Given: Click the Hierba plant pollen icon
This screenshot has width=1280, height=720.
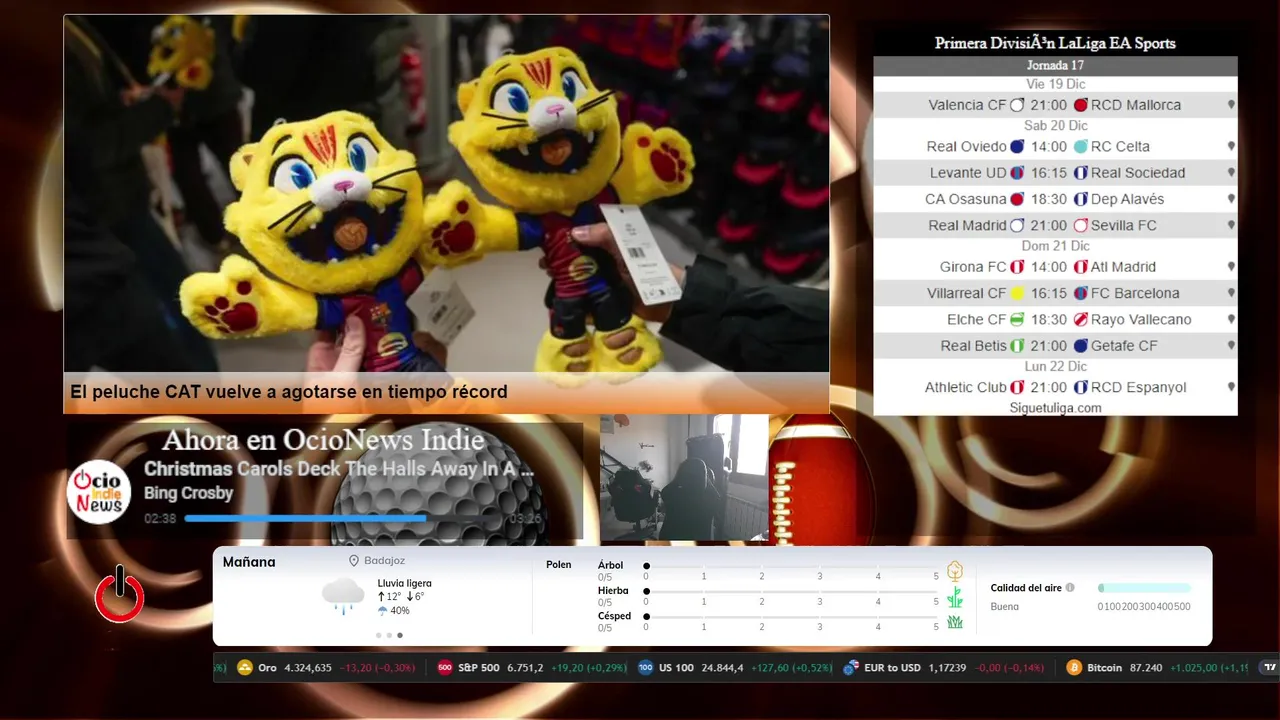Looking at the screenshot, I should click(x=955, y=597).
